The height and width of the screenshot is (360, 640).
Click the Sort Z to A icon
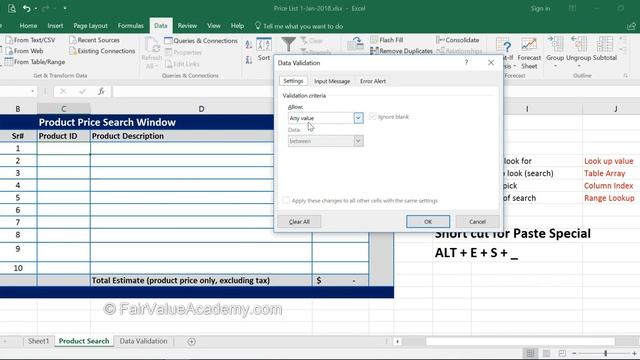pos(249,60)
